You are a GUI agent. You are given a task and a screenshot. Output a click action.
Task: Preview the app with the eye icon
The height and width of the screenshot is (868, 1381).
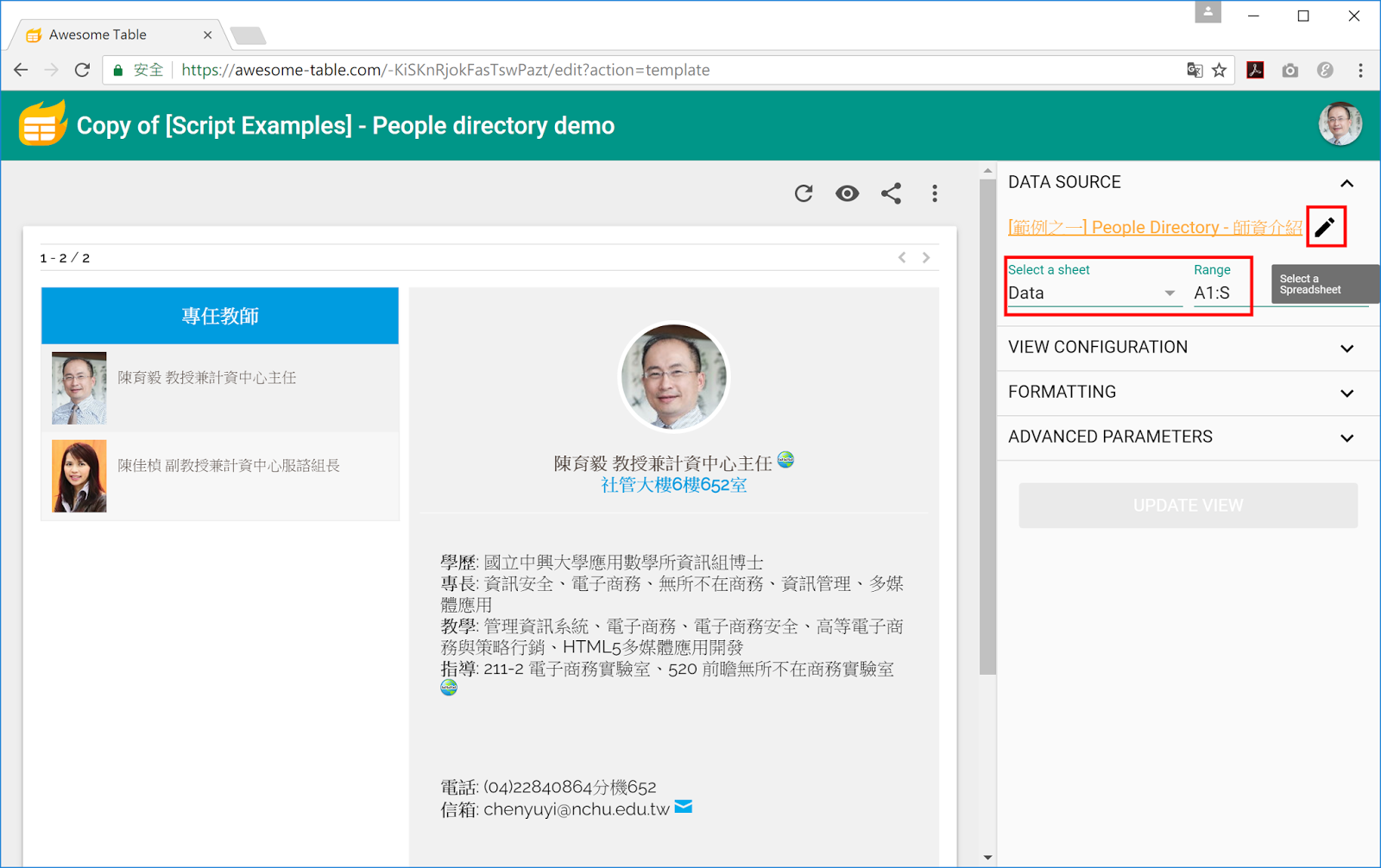point(848,193)
